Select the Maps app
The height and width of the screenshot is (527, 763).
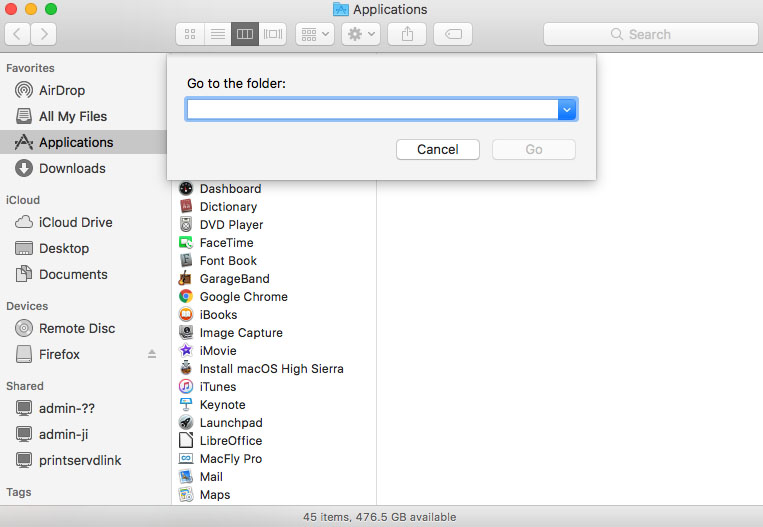[x=215, y=495]
